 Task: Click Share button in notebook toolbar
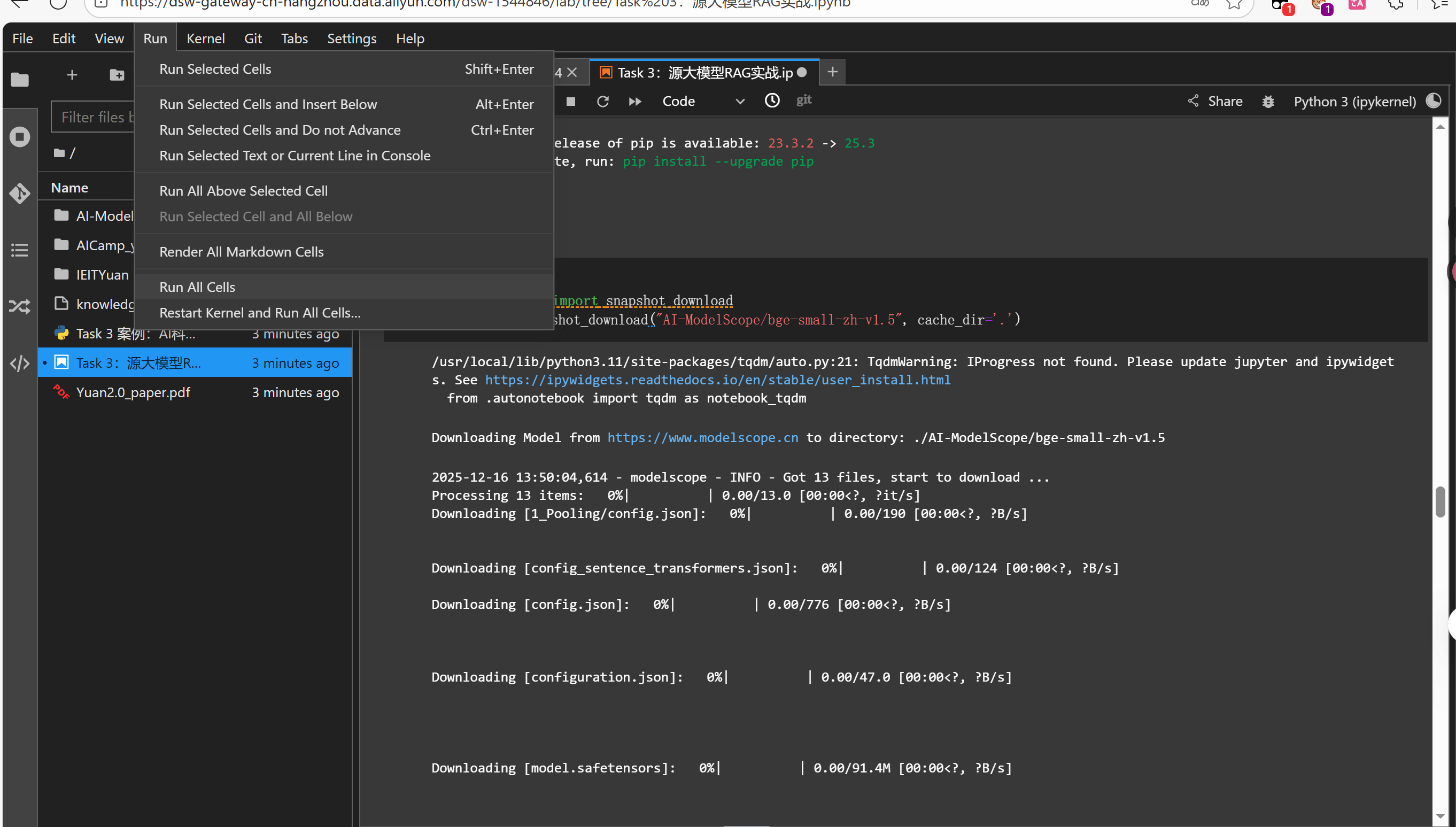(x=1215, y=102)
